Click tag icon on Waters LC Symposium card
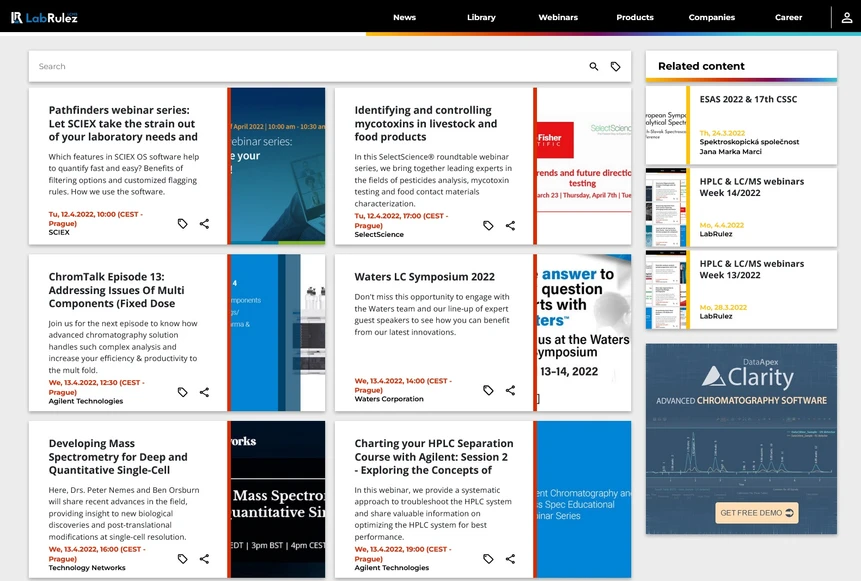 pos(488,390)
